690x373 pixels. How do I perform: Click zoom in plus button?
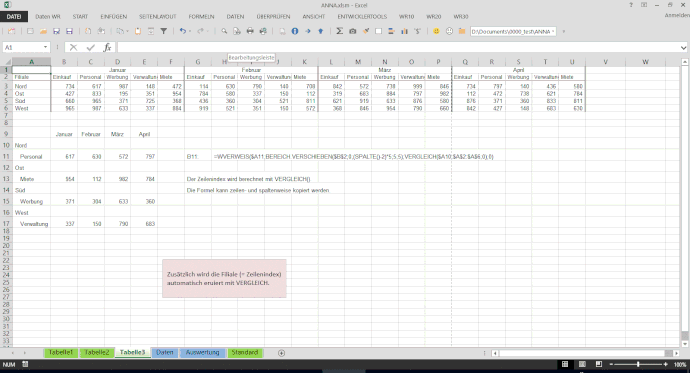[665, 364]
